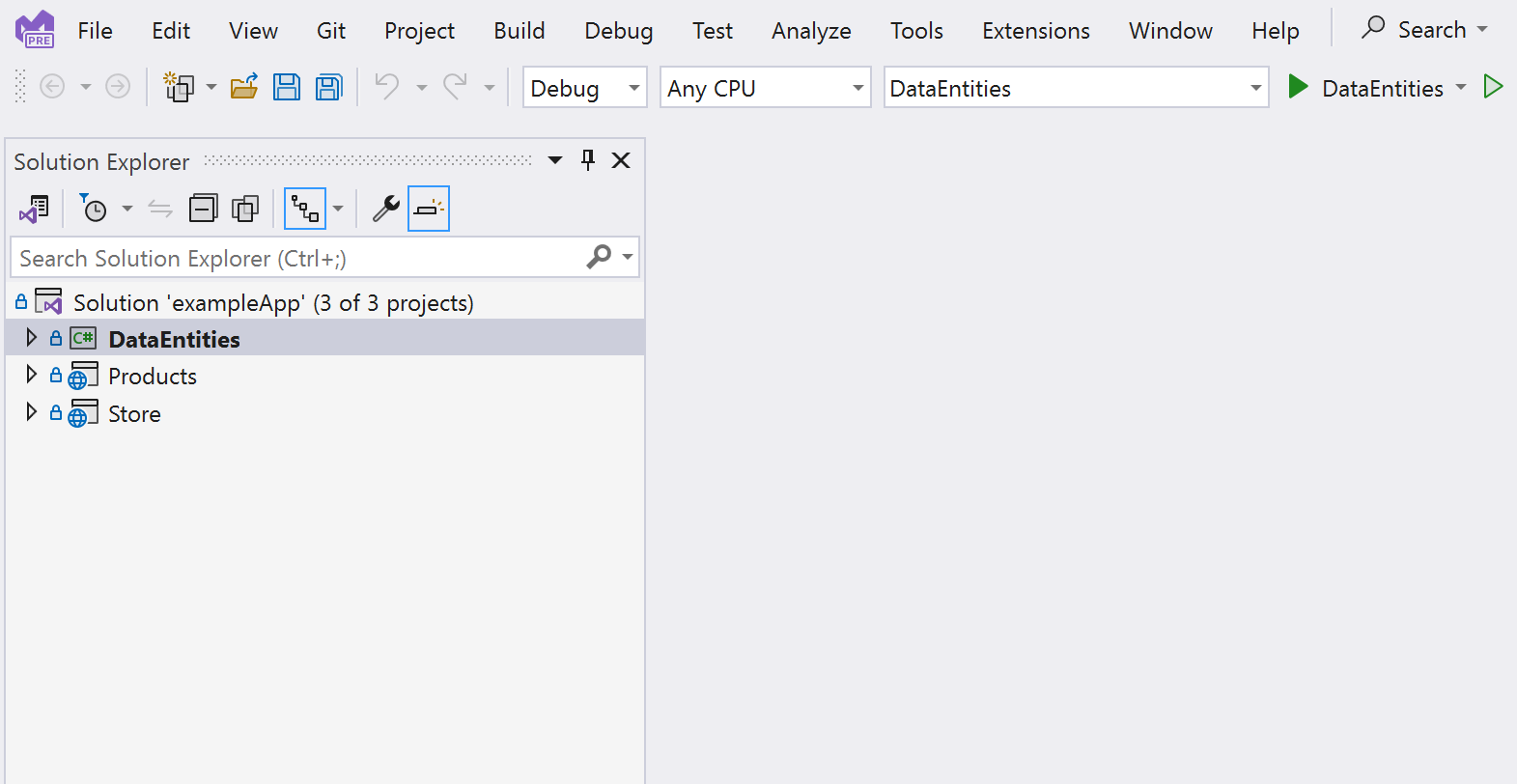Click the Save All icon
The height and width of the screenshot is (784, 1517).
(x=329, y=87)
